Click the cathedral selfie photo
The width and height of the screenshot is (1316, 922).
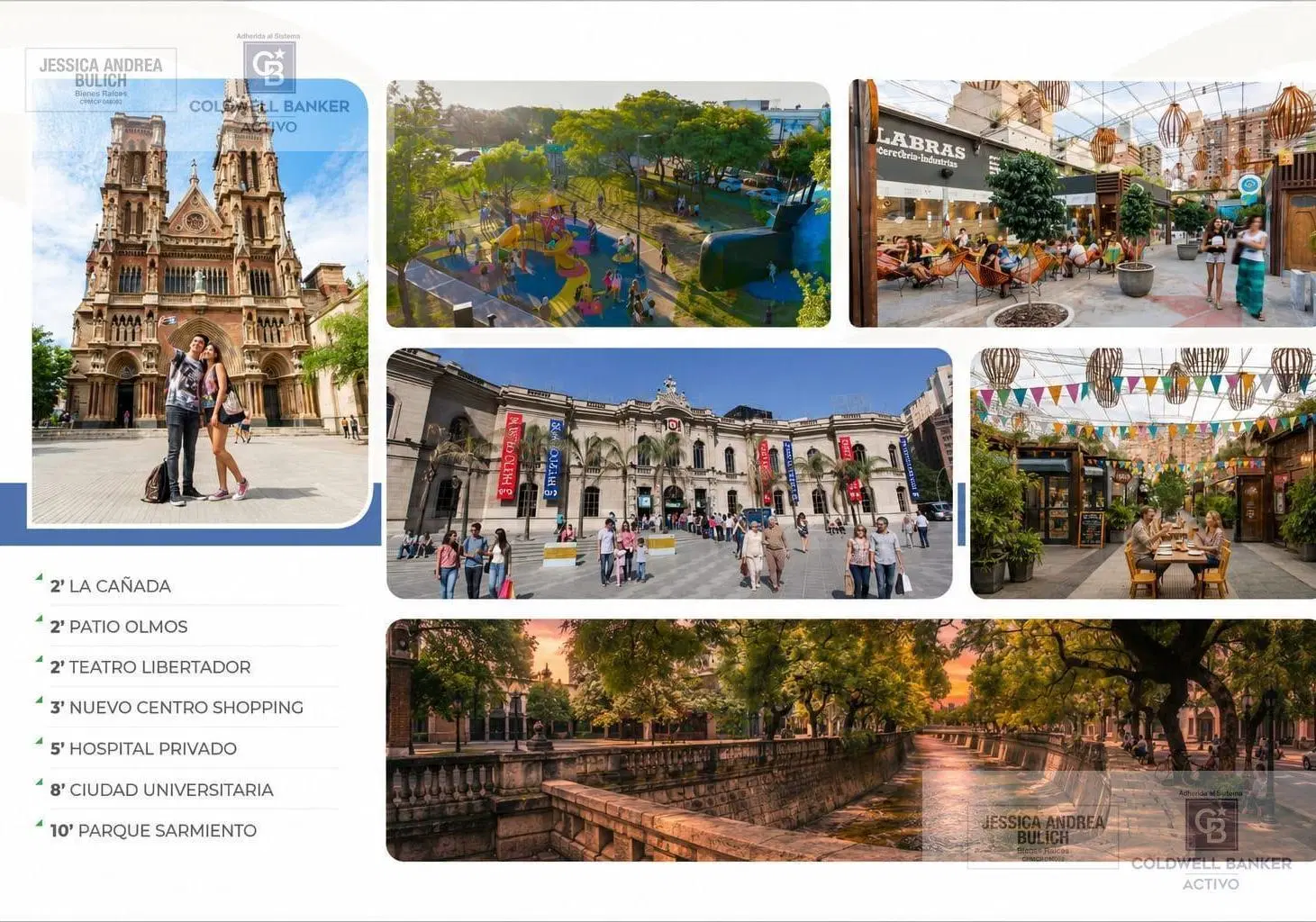point(200,302)
